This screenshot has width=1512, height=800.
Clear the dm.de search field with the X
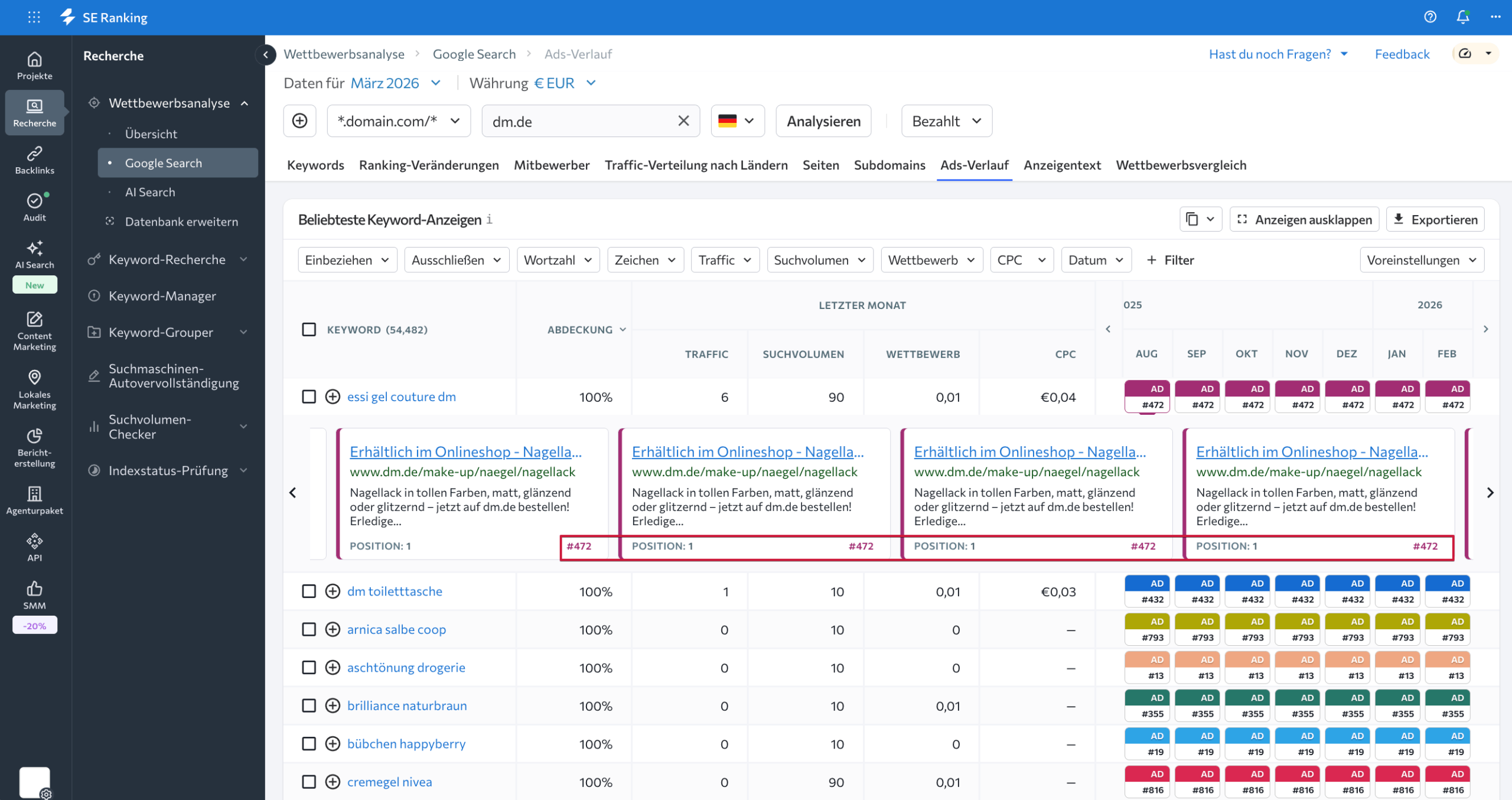click(x=683, y=121)
